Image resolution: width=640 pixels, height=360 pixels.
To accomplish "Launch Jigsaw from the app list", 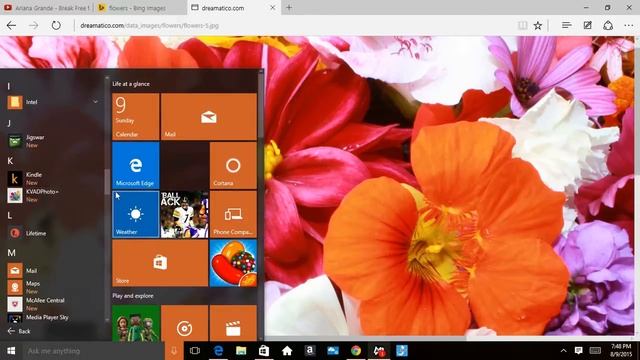I will pyautogui.click(x=53, y=141).
